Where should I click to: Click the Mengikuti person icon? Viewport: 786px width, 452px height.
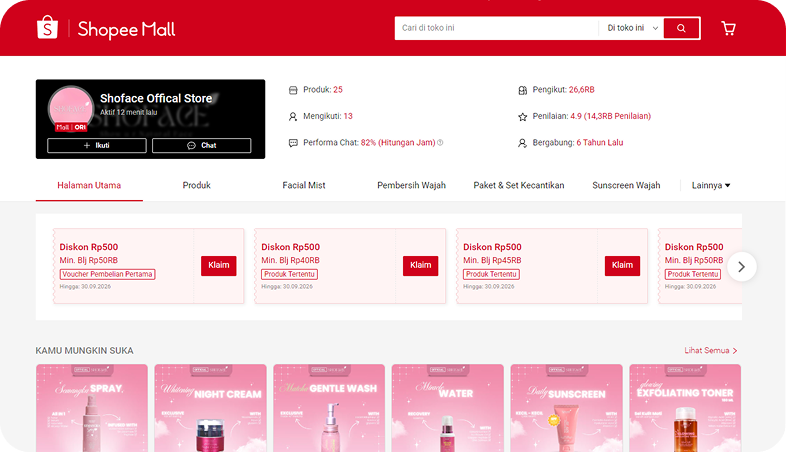coord(293,117)
